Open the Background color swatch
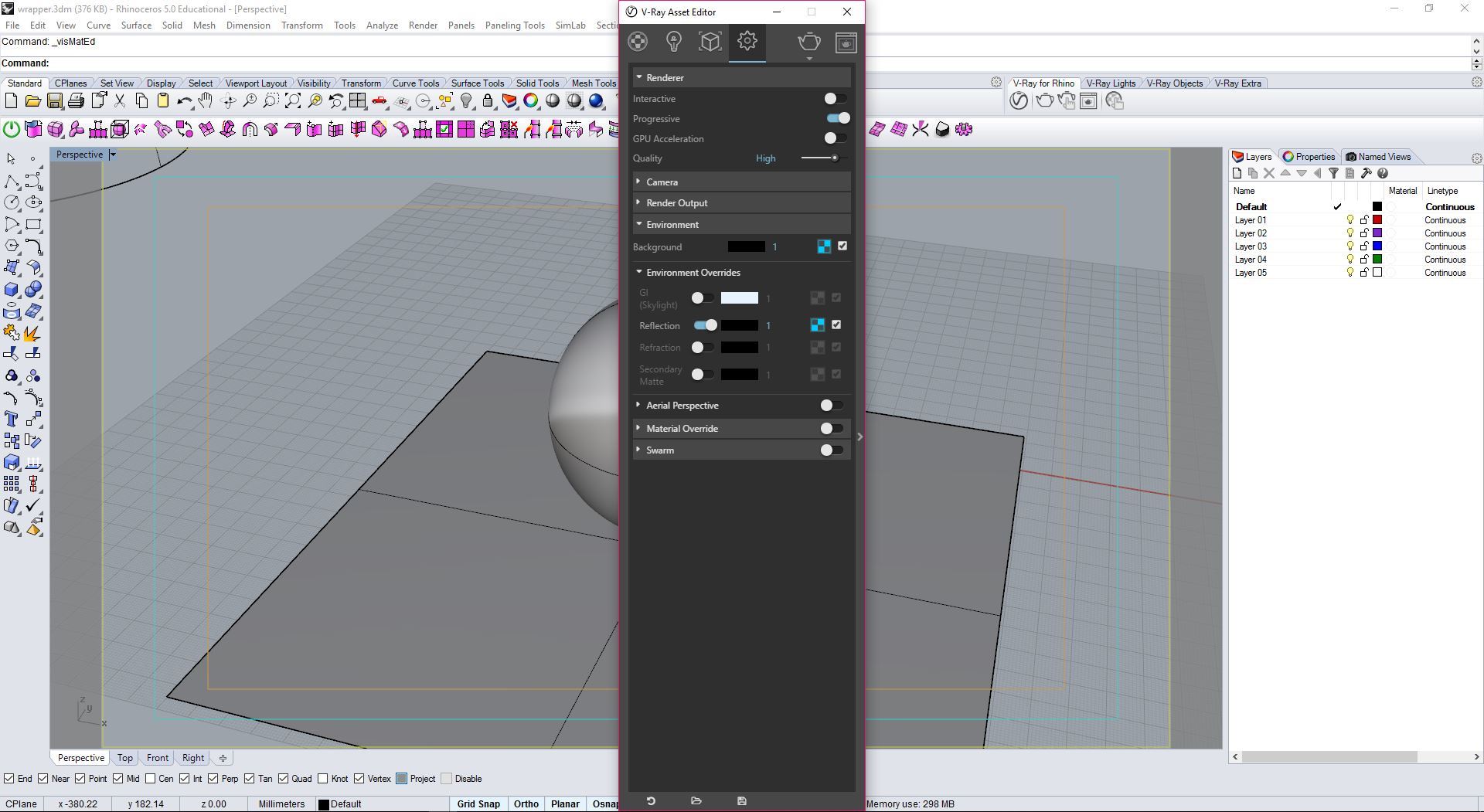Screen dimensions: 1484x812 pos(747,247)
